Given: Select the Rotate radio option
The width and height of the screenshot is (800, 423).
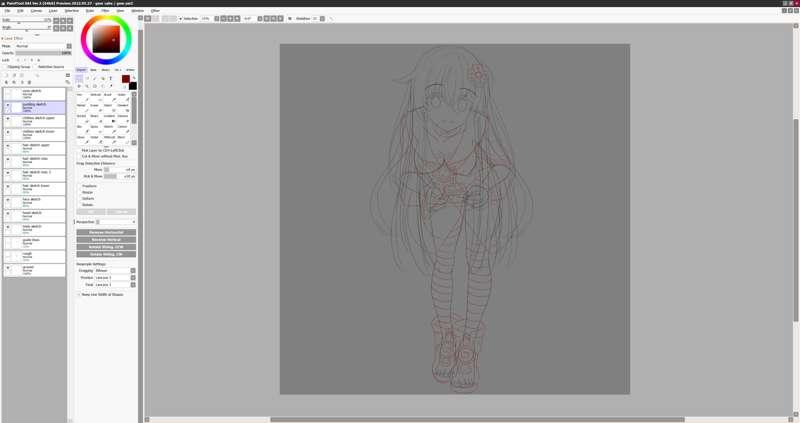Looking at the screenshot, I should [86, 205].
